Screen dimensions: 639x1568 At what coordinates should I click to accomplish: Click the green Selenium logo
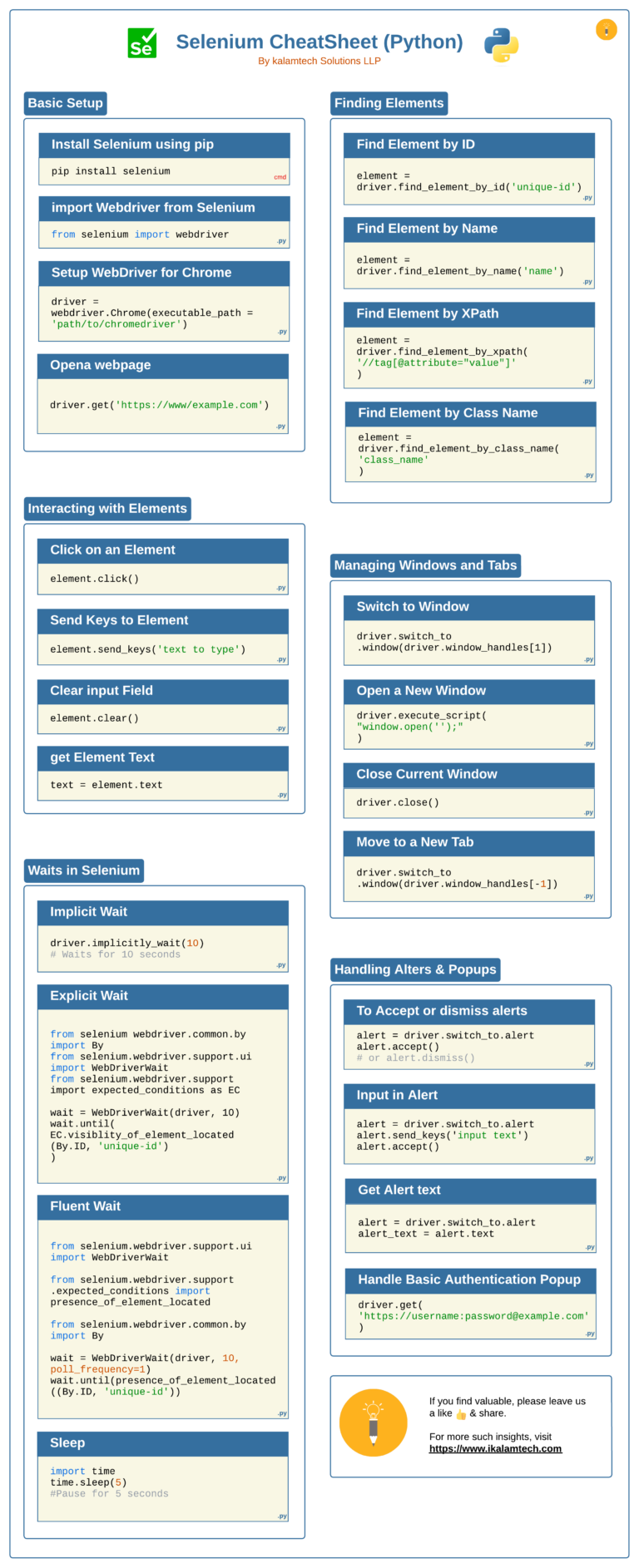click(142, 43)
